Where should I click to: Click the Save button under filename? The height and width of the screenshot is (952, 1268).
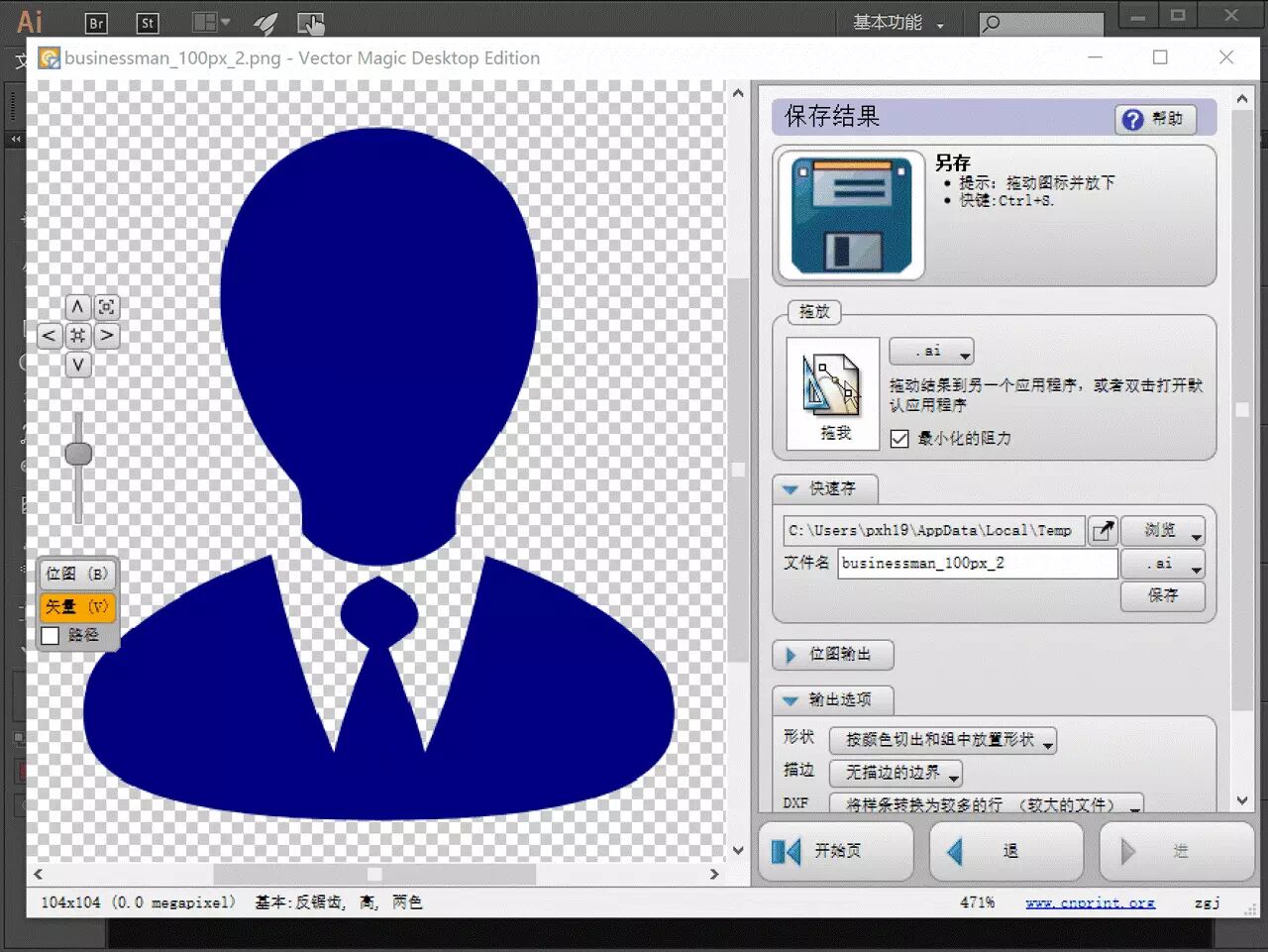(x=1163, y=595)
